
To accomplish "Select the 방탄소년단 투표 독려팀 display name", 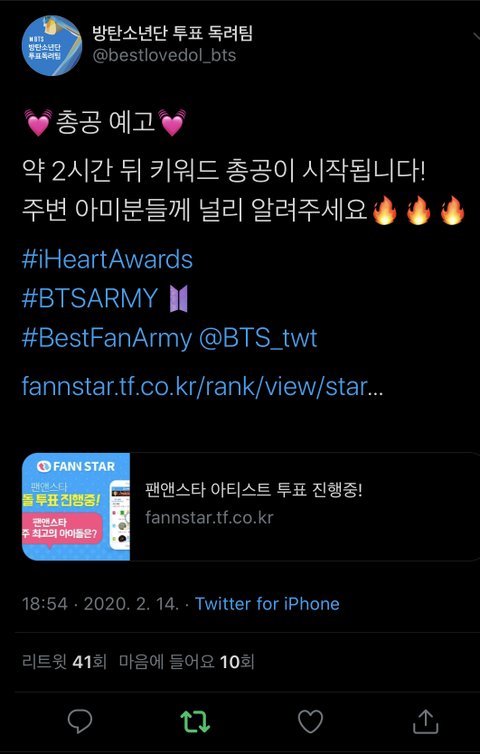I will click(172, 34).
